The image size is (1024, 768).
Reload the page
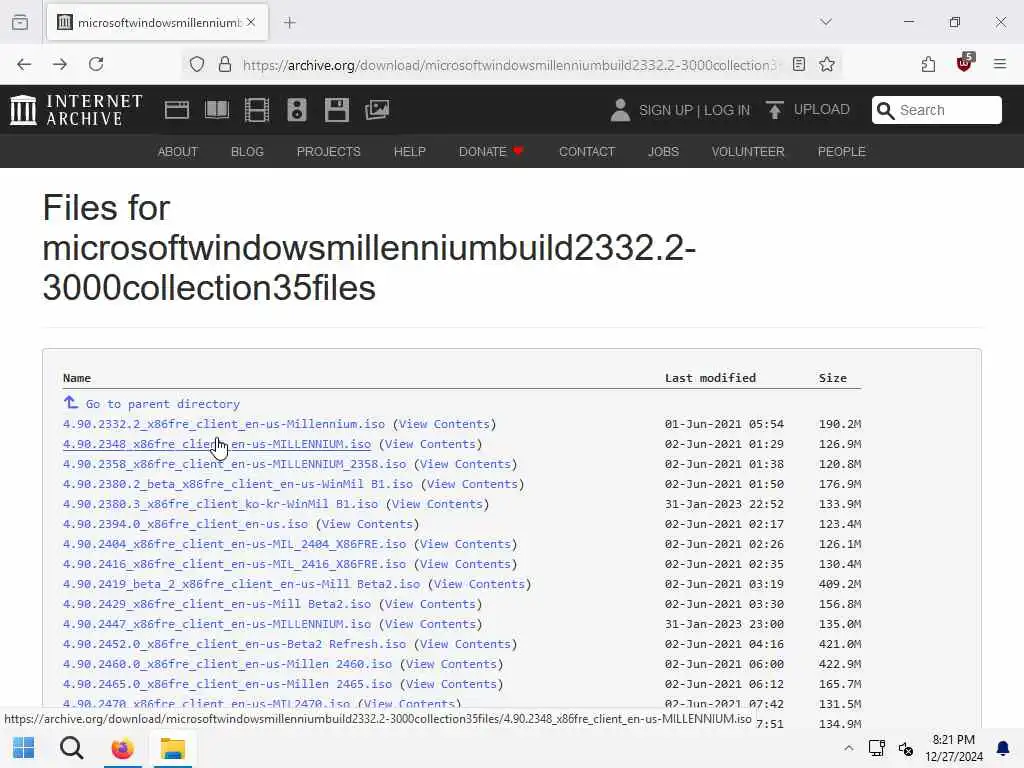[96, 64]
